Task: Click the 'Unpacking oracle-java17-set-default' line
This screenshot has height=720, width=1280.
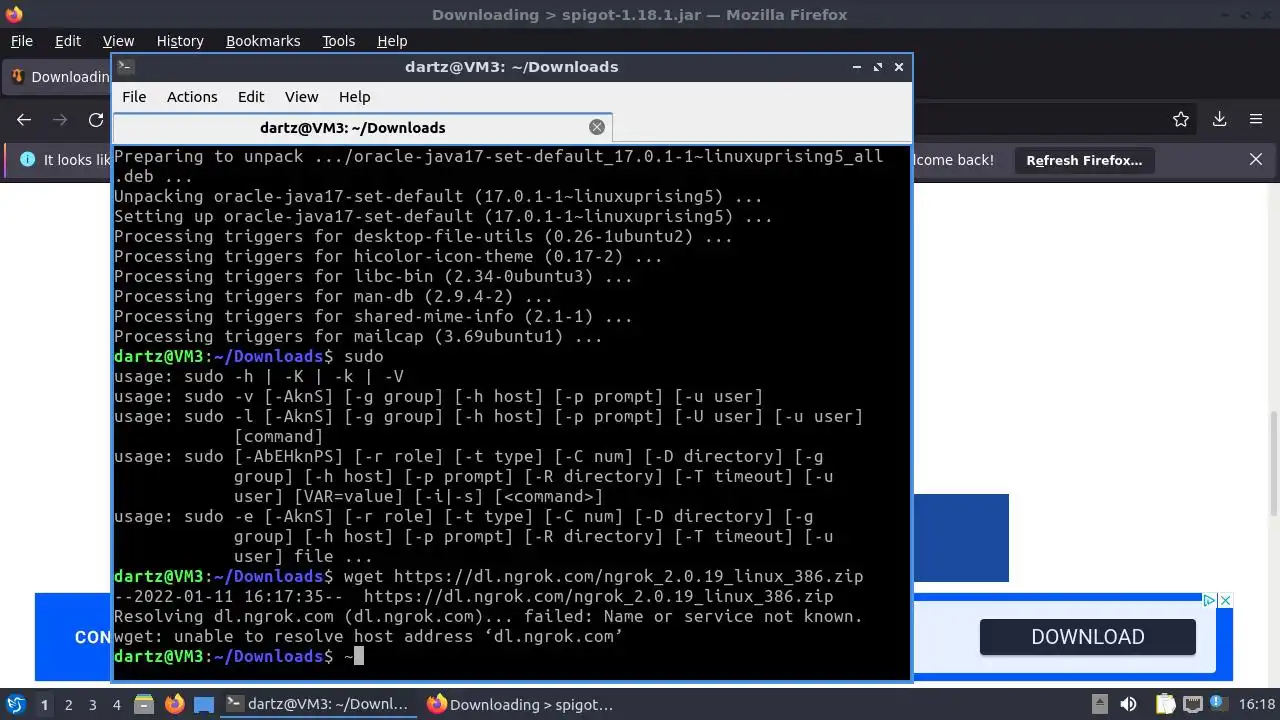Action: coord(438,196)
